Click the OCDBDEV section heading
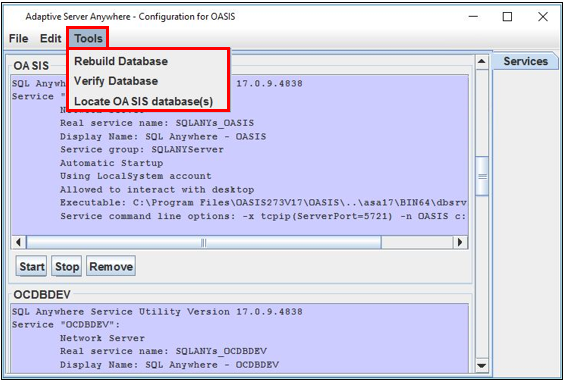The image size is (566, 383). click(x=42, y=295)
